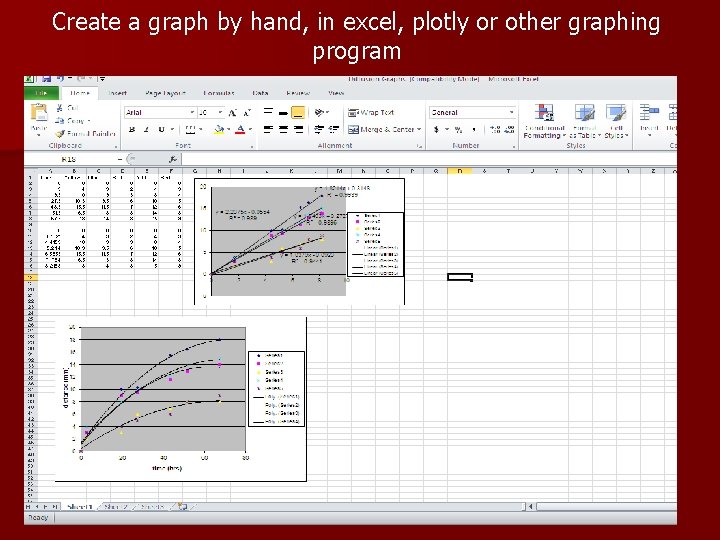Select the highlighted column header above active cell

460,171
